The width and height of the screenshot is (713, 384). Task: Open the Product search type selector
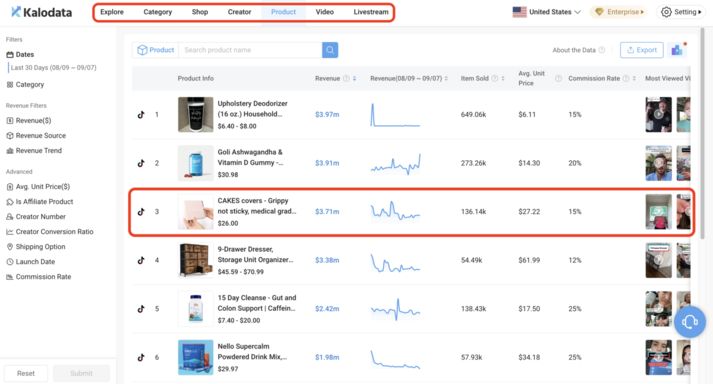point(156,50)
